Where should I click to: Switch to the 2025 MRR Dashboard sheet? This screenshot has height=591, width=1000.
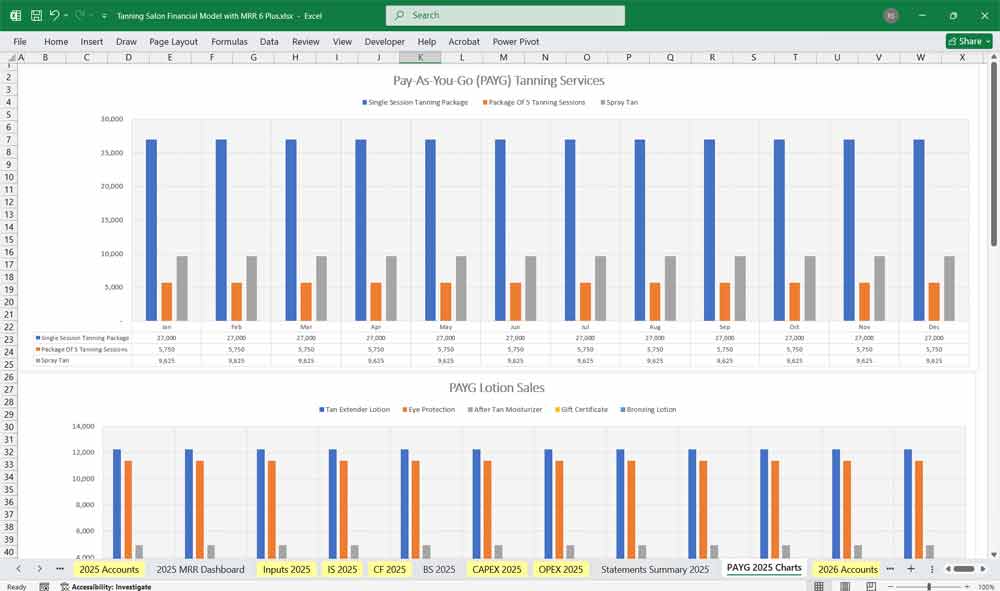200,569
